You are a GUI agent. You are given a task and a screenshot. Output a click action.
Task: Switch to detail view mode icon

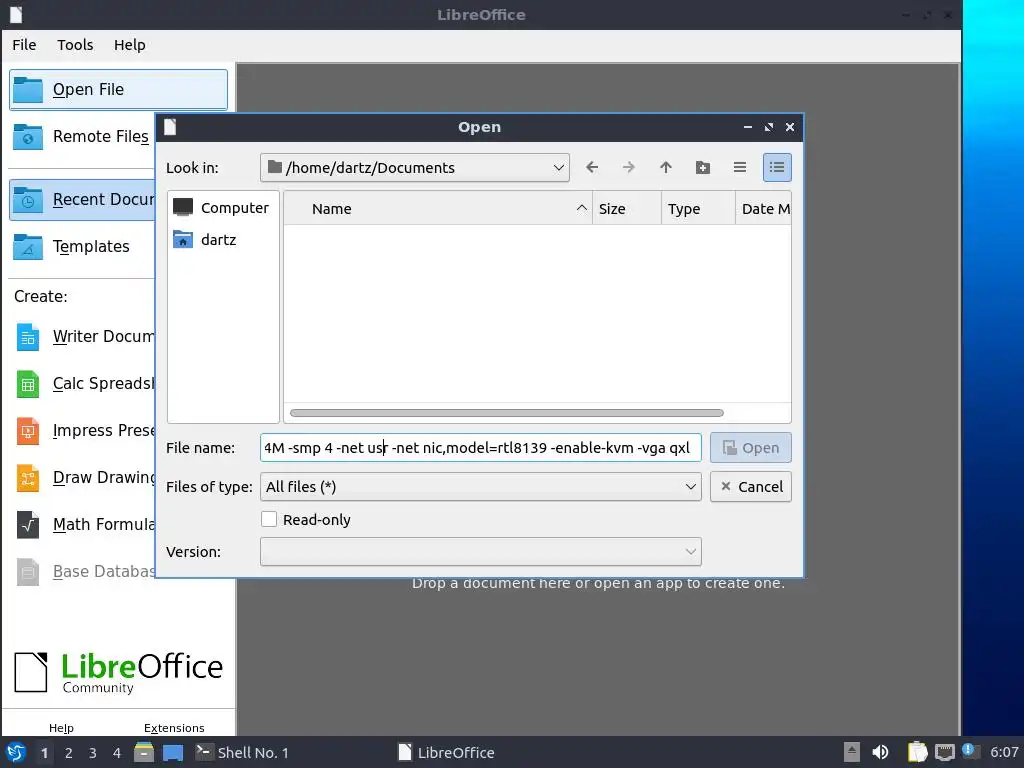pyautogui.click(x=777, y=168)
